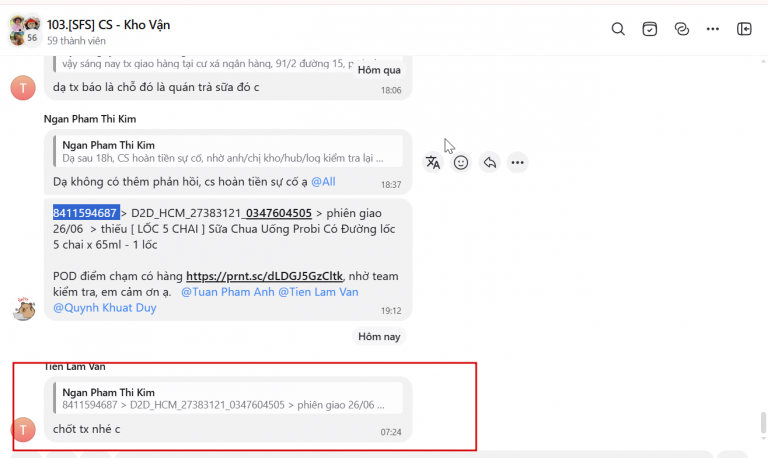The height and width of the screenshot is (458, 768).
Task: Click the 18:37 message timestamp
Action: (x=391, y=185)
